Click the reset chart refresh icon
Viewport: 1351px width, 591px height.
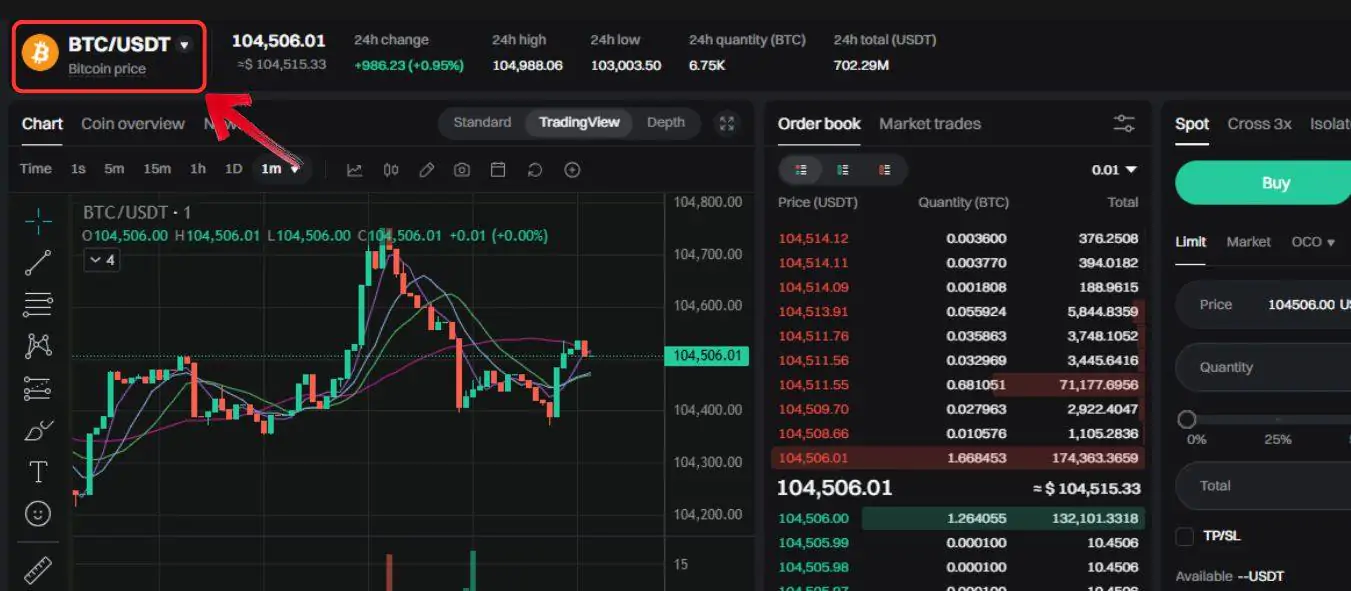click(535, 170)
